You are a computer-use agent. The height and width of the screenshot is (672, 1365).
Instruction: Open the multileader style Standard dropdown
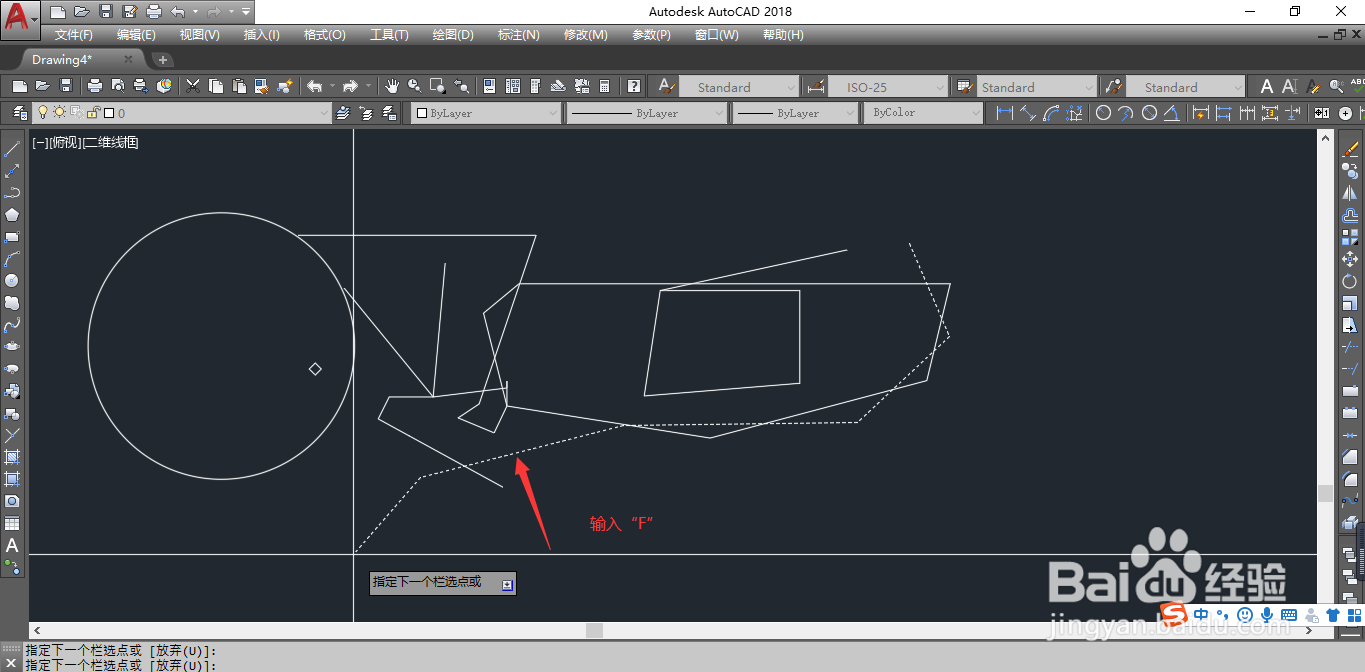point(1186,87)
